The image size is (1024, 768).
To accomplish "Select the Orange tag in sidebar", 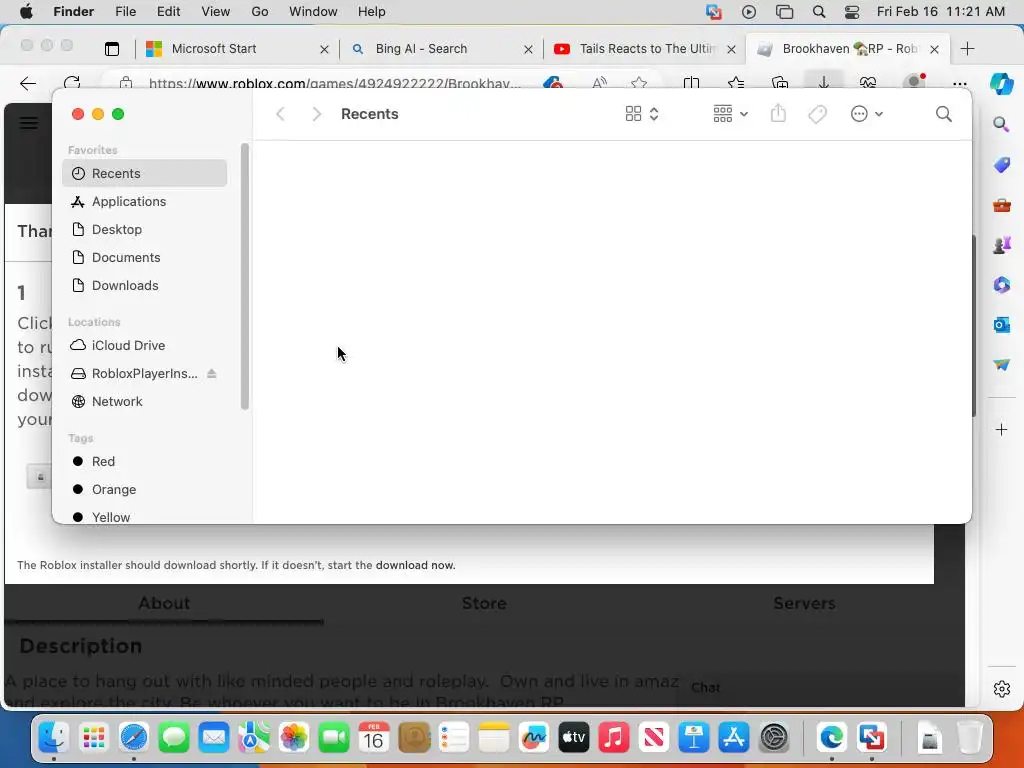I will point(144,489).
